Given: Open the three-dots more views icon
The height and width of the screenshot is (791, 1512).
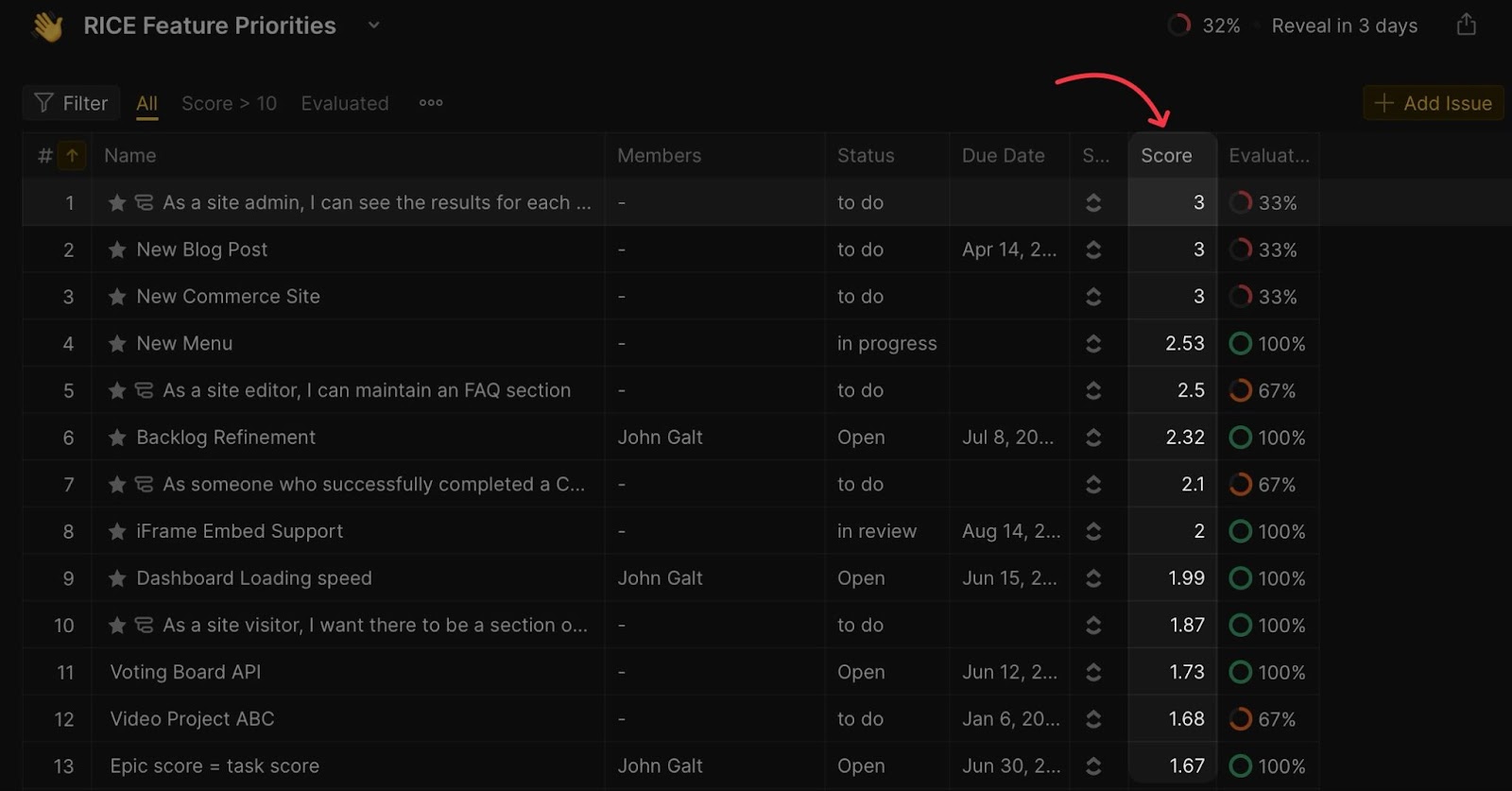Looking at the screenshot, I should pyautogui.click(x=431, y=103).
